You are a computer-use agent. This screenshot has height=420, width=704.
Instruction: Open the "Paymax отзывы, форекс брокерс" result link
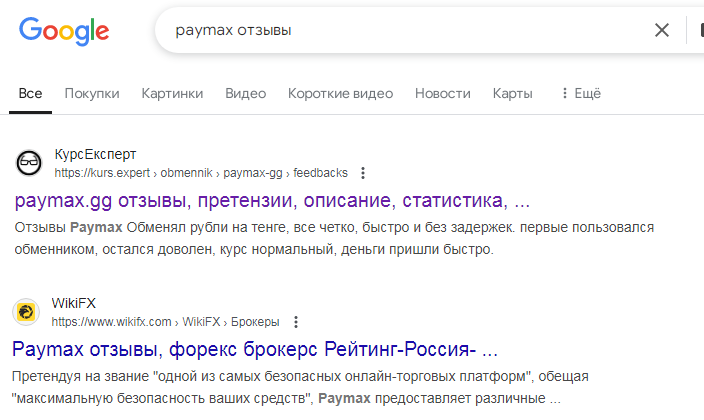(x=255, y=349)
